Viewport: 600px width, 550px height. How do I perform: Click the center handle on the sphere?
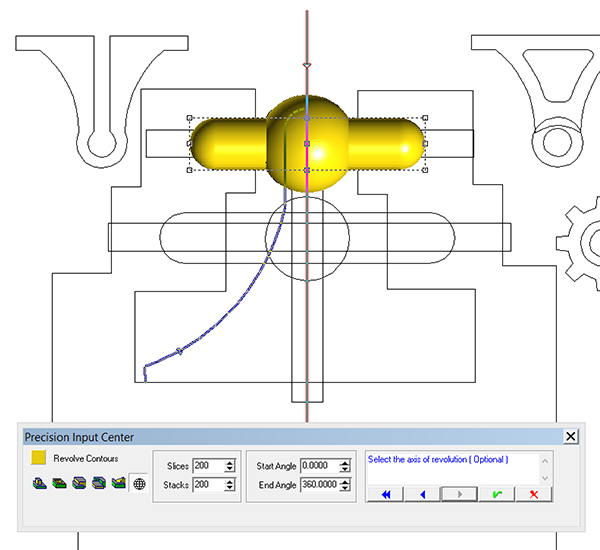click(x=307, y=144)
